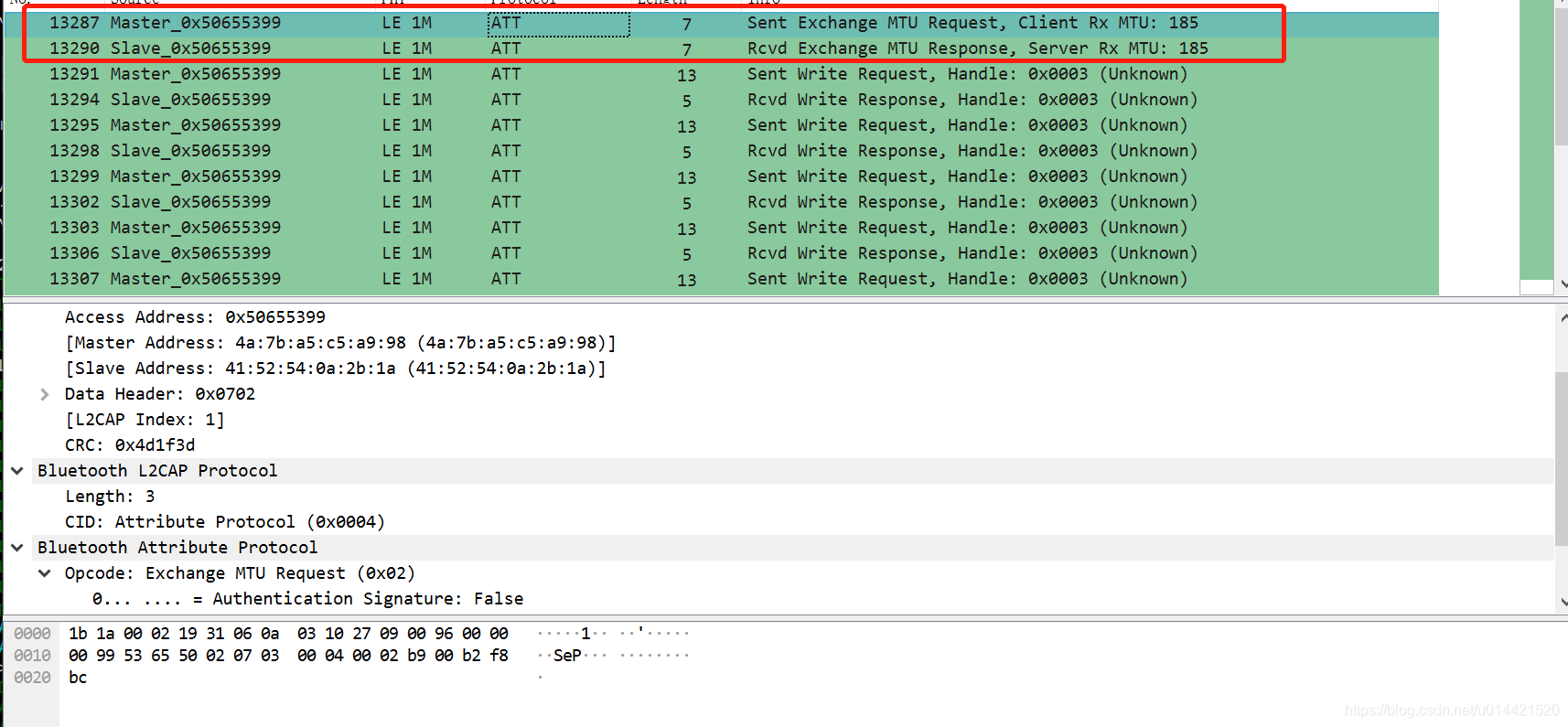Image resolution: width=1568 pixels, height=727 pixels.
Task: Select the Access Address 0x50655399 field
Action: point(195,317)
